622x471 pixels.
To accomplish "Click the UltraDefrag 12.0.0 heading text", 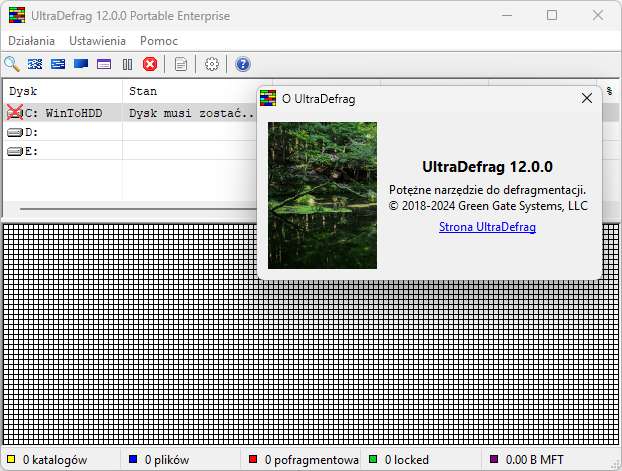I will 487,167.
